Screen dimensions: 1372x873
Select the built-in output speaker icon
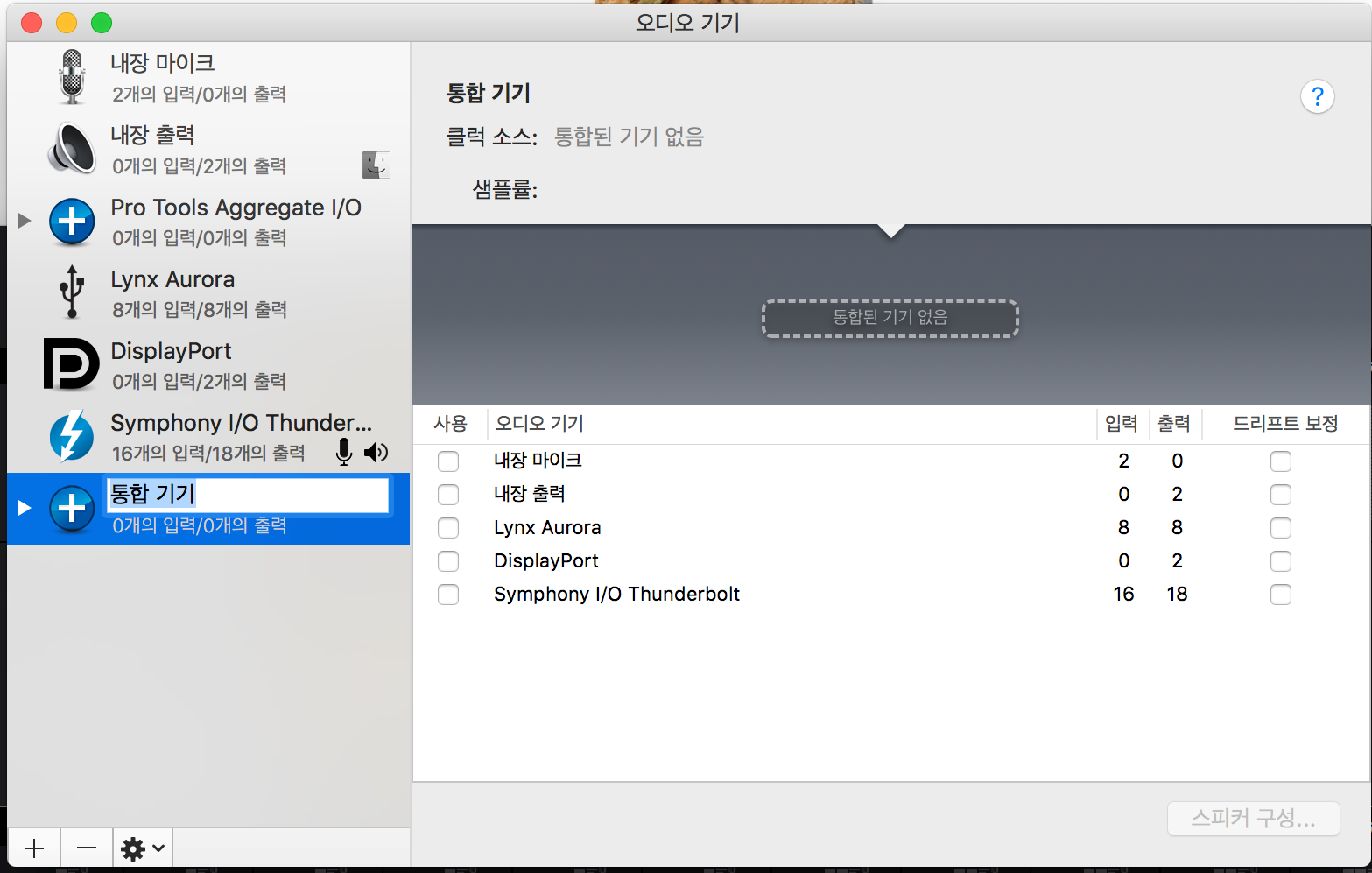[72, 149]
